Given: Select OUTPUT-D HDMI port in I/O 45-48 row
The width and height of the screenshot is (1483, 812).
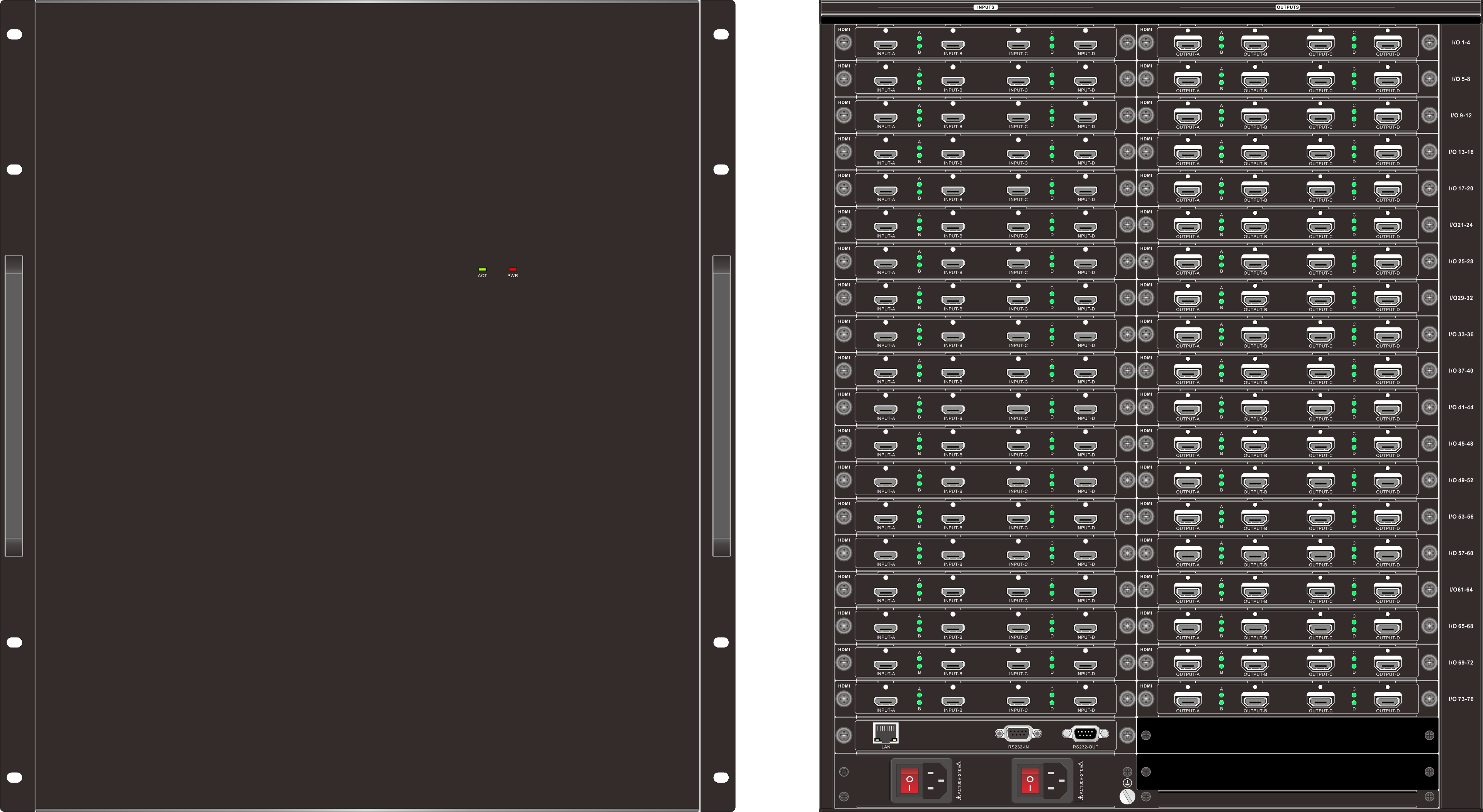Looking at the screenshot, I should (x=1388, y=445).
